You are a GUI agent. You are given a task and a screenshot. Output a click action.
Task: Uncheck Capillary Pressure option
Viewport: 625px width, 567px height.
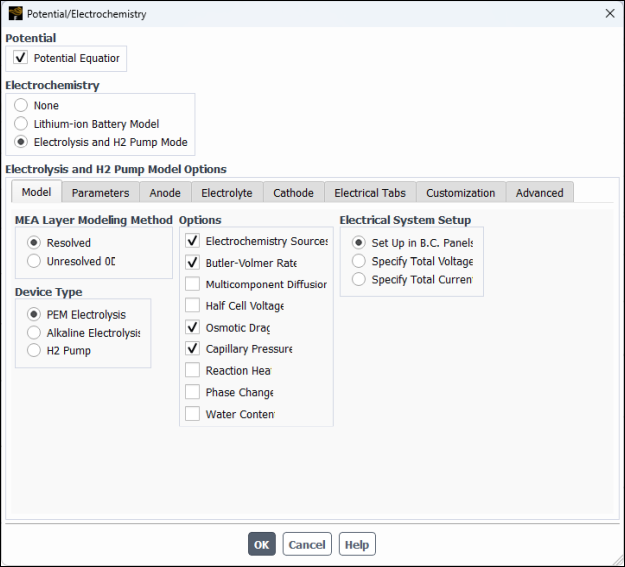pyautogui.click(x=193, y=348)
